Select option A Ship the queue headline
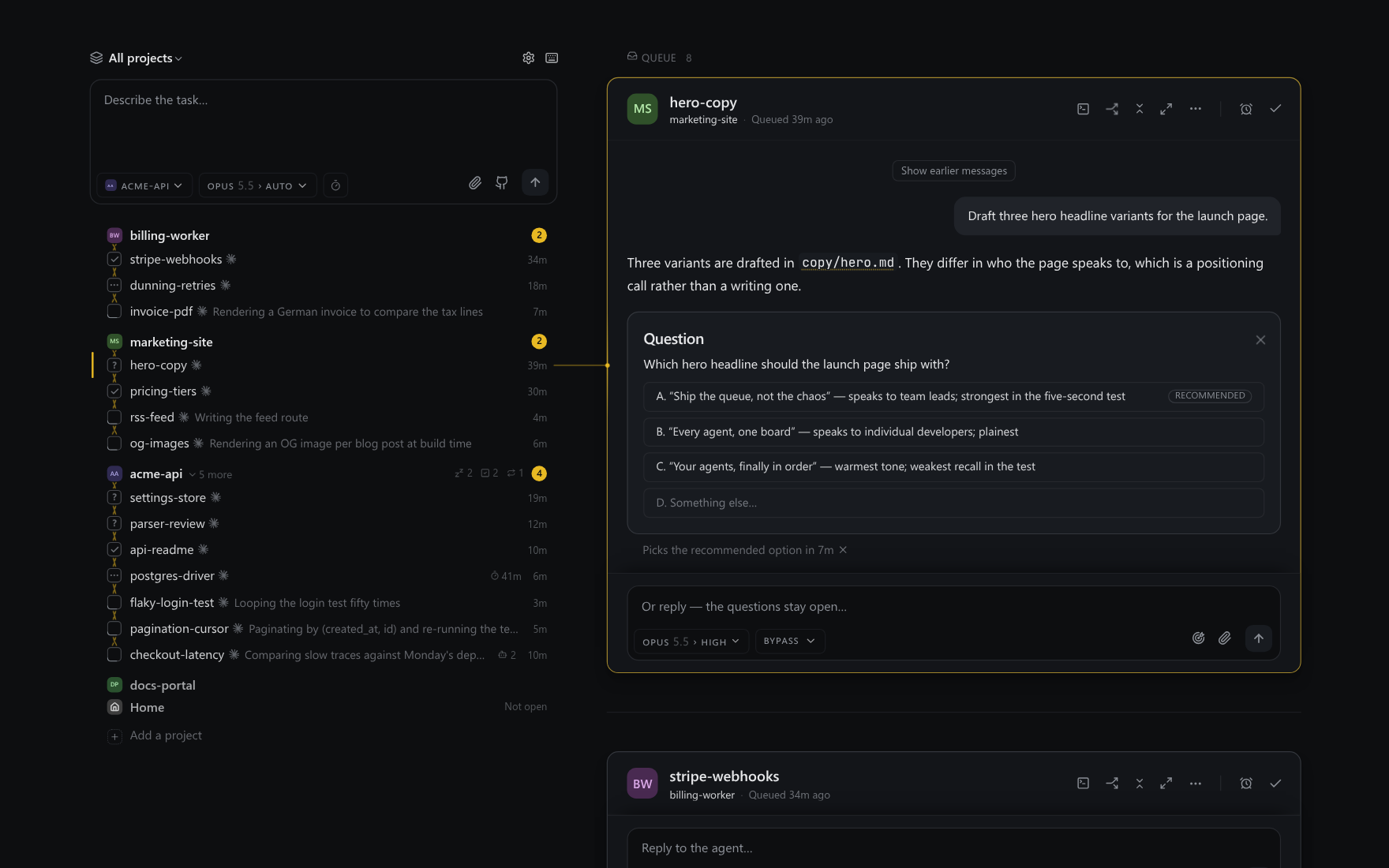Viewport: 1389px width, 868px height. (953, 396)
